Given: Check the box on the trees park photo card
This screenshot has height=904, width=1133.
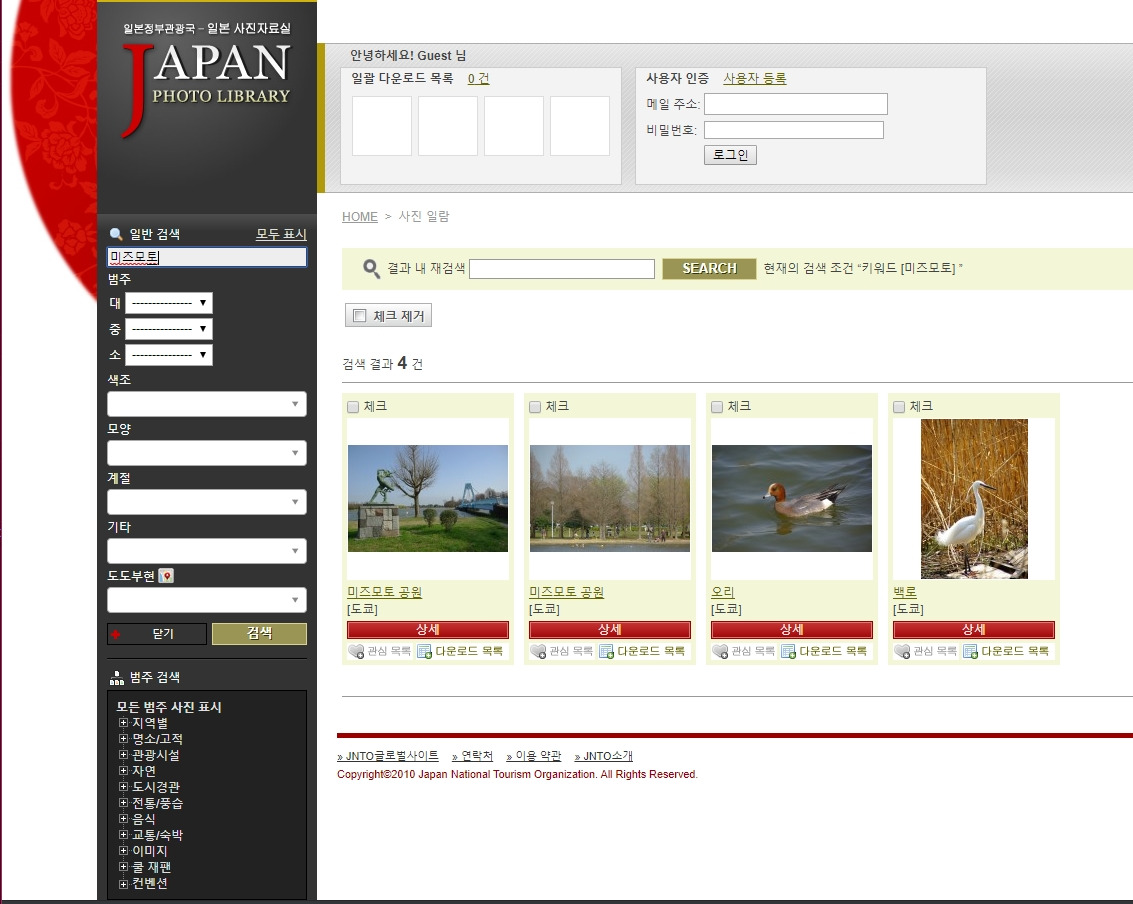Looking at the screenshot, I should tap(535, 407).
